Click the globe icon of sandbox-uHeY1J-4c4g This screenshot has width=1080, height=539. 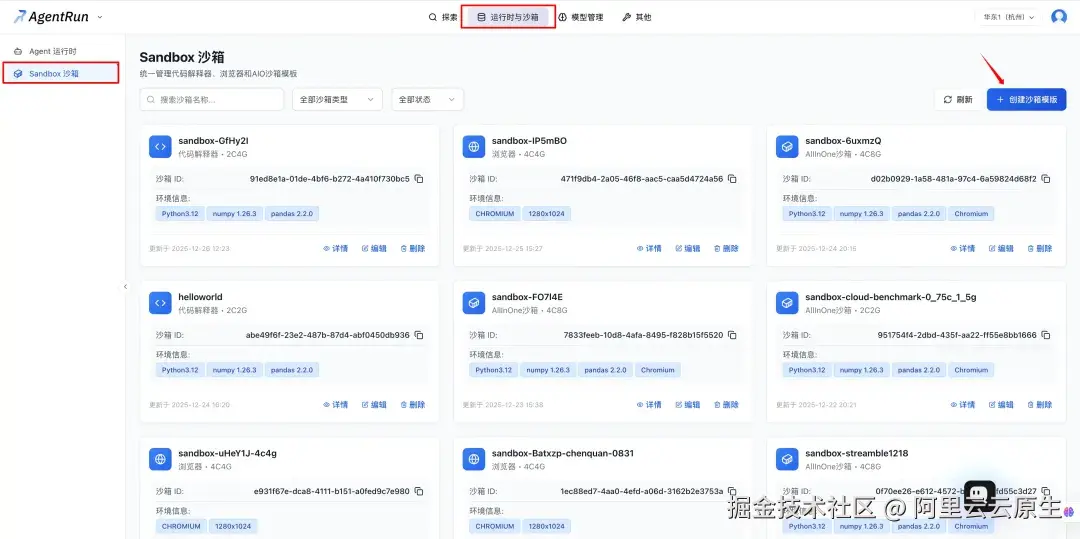coord(160,459)
